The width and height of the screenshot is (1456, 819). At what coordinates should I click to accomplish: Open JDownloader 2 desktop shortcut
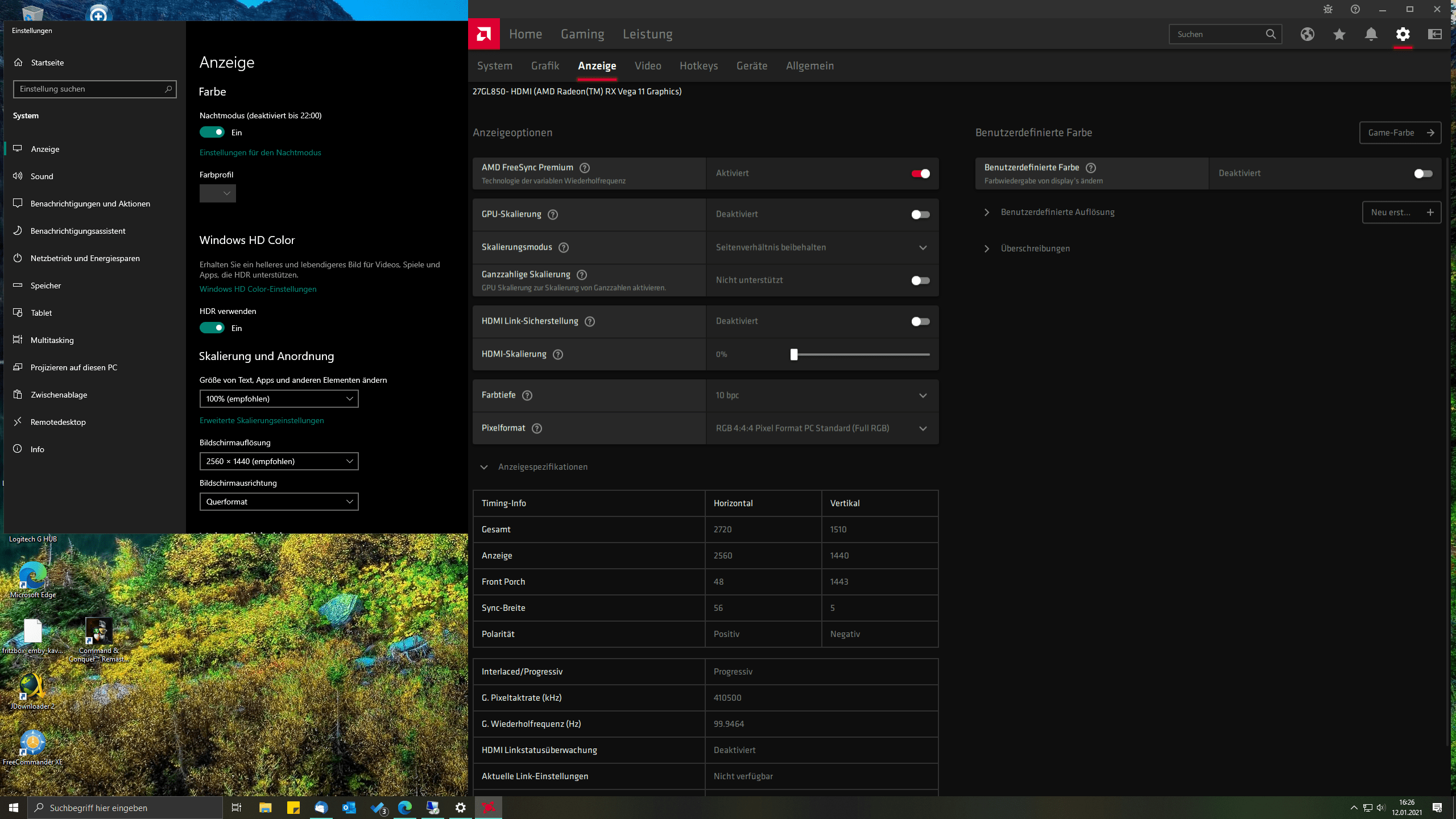(x=33, y=690)
